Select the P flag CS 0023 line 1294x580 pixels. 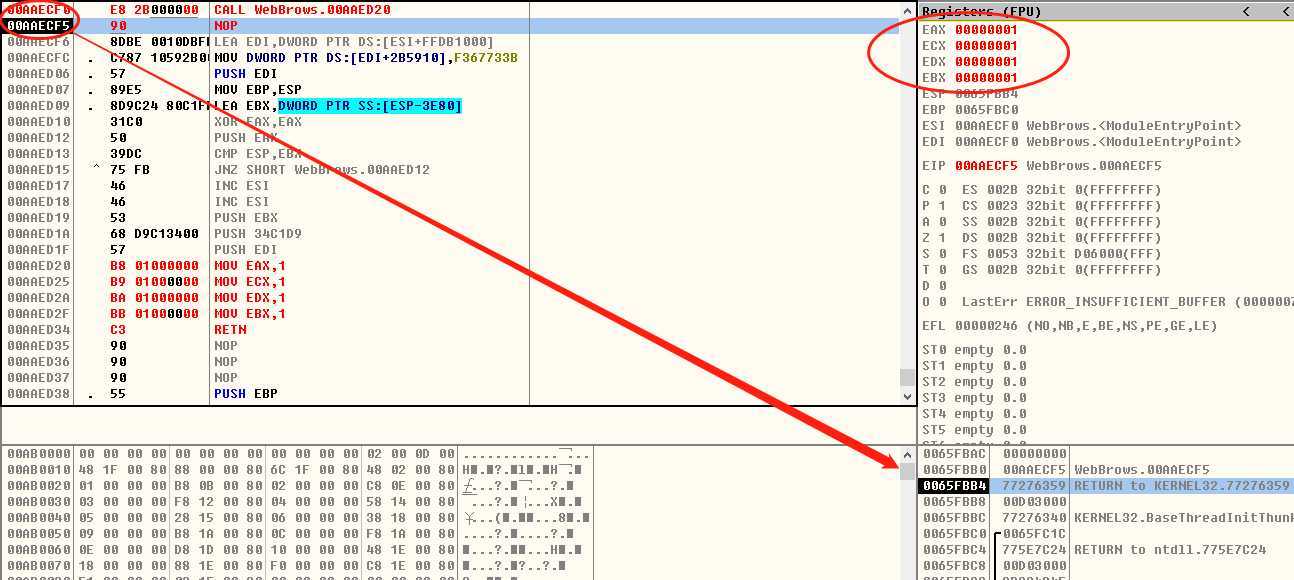(1041, 206)
